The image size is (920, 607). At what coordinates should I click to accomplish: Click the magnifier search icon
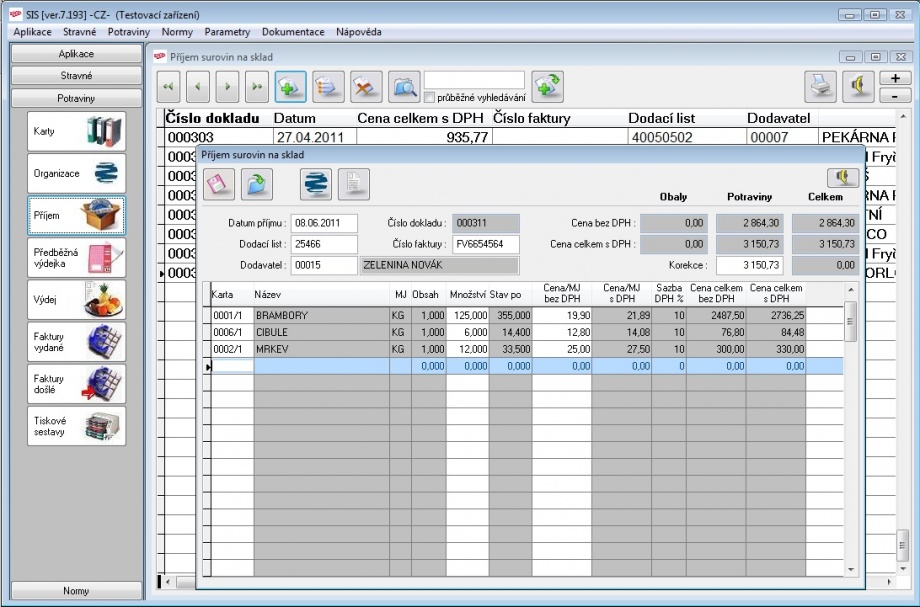(x=404, y=87)
